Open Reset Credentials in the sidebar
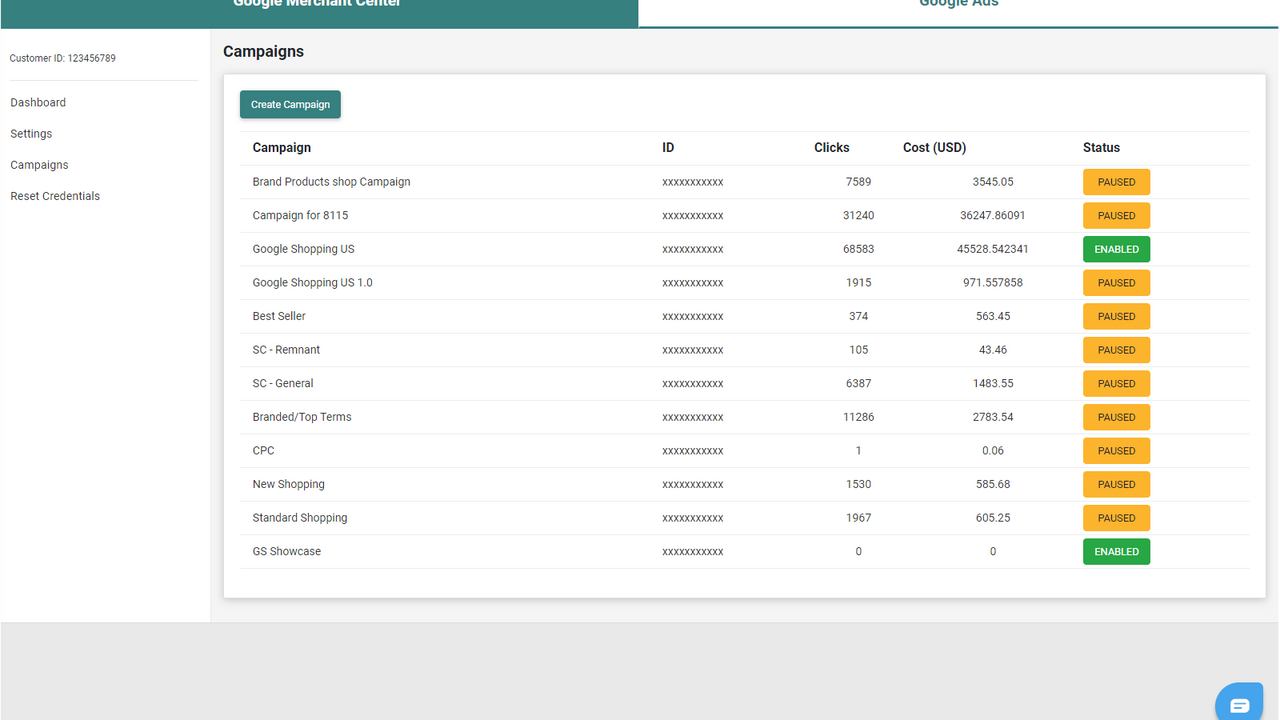 55,196
